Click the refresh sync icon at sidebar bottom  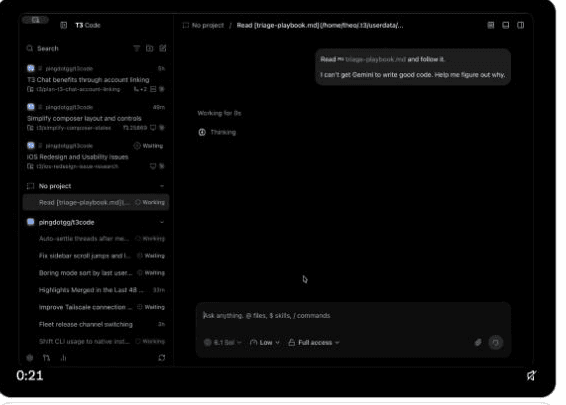162,358
